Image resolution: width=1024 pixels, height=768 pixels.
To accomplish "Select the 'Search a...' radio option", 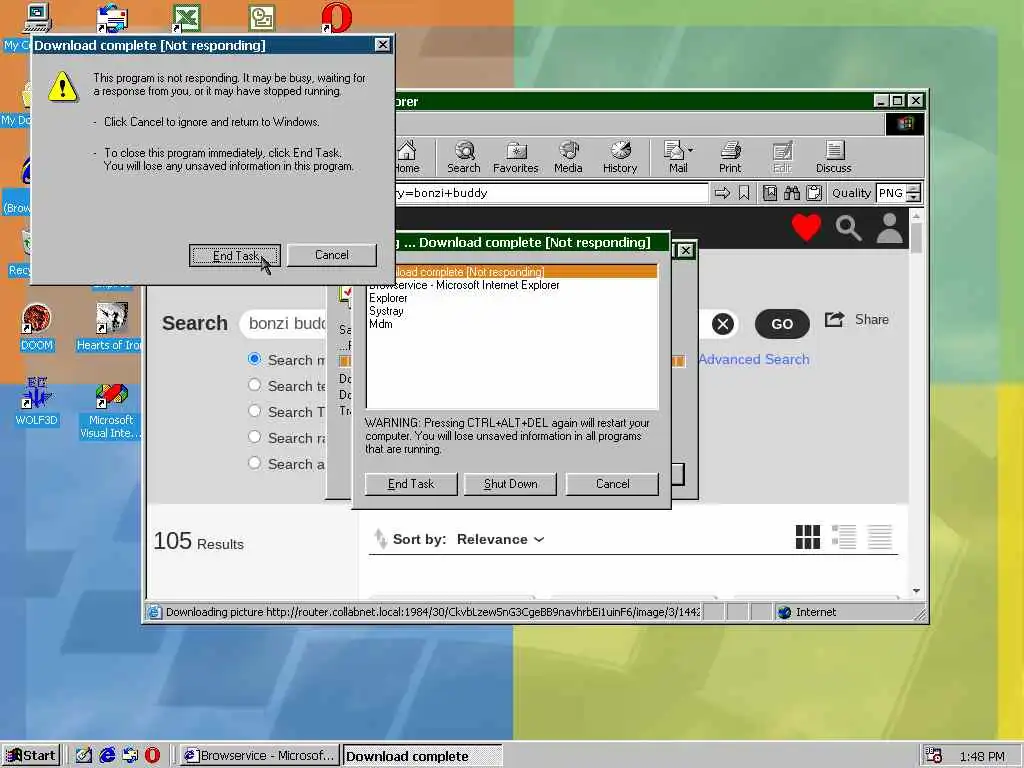I will [255, 464].
